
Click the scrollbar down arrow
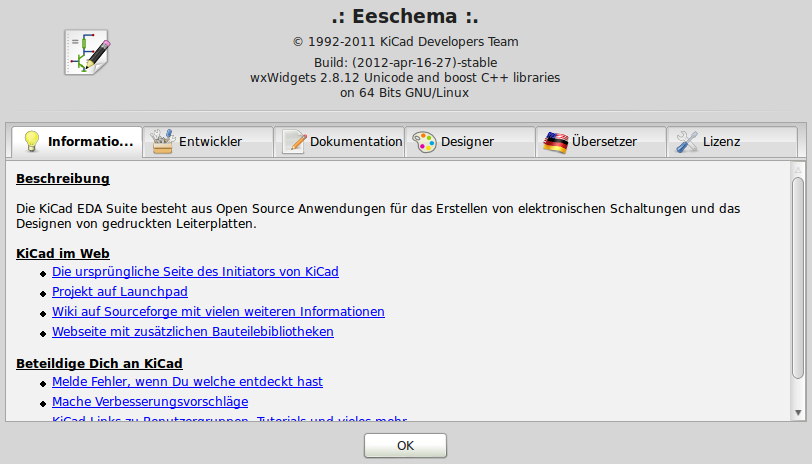point(798,413)
